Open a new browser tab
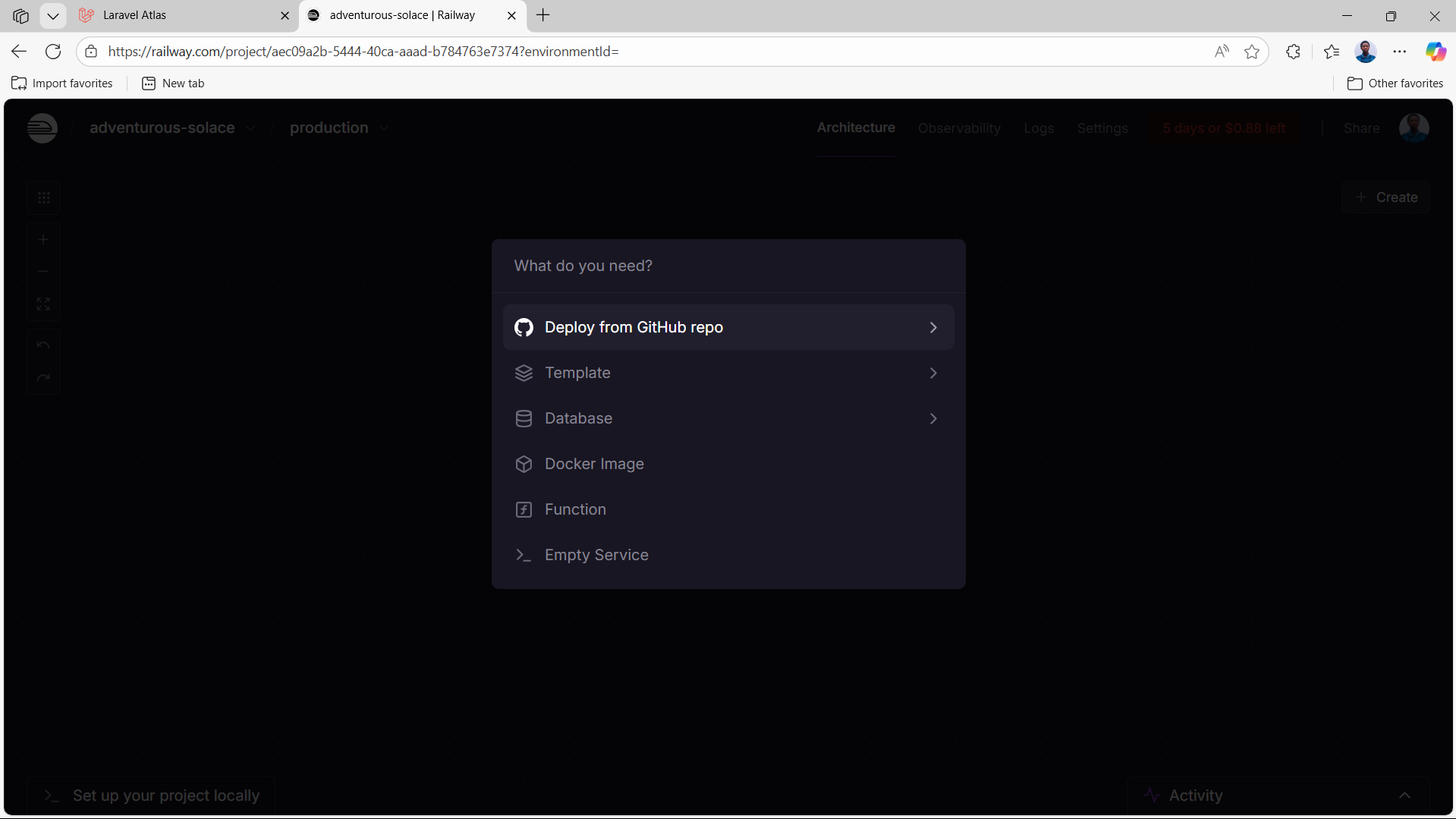The width and height of the screenshot is (1456, 819). (x=543, y=15)
